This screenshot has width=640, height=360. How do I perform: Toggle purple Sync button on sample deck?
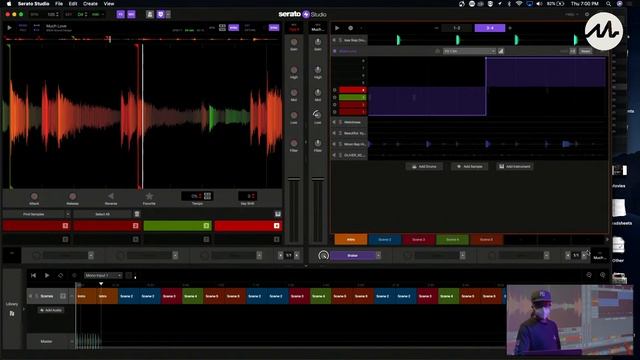233,28
